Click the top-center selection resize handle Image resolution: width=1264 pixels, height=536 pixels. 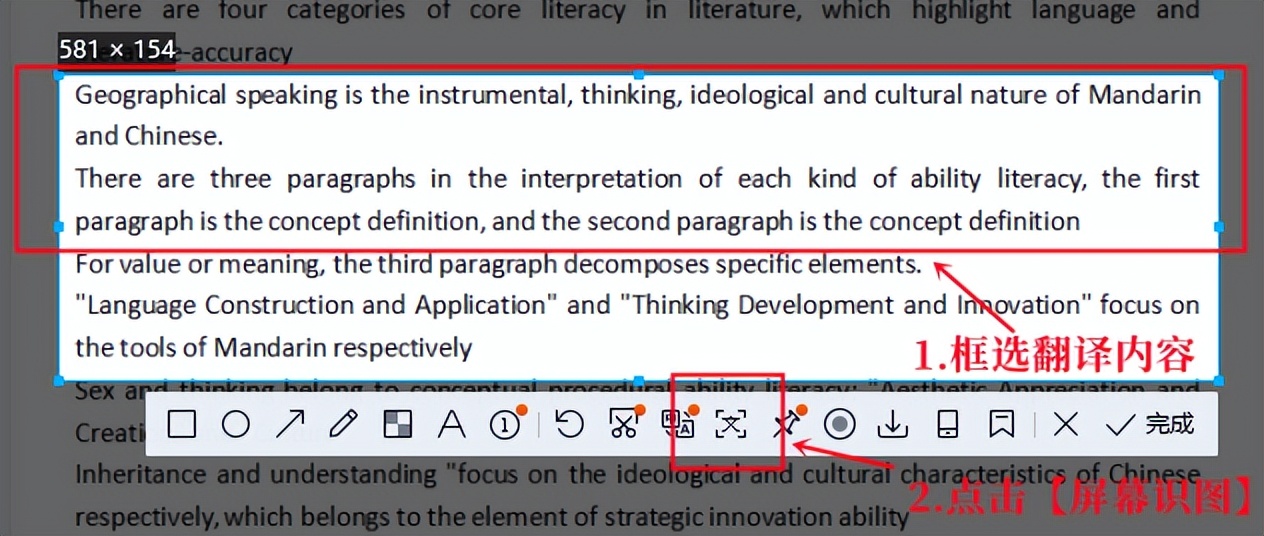point(639,75)
